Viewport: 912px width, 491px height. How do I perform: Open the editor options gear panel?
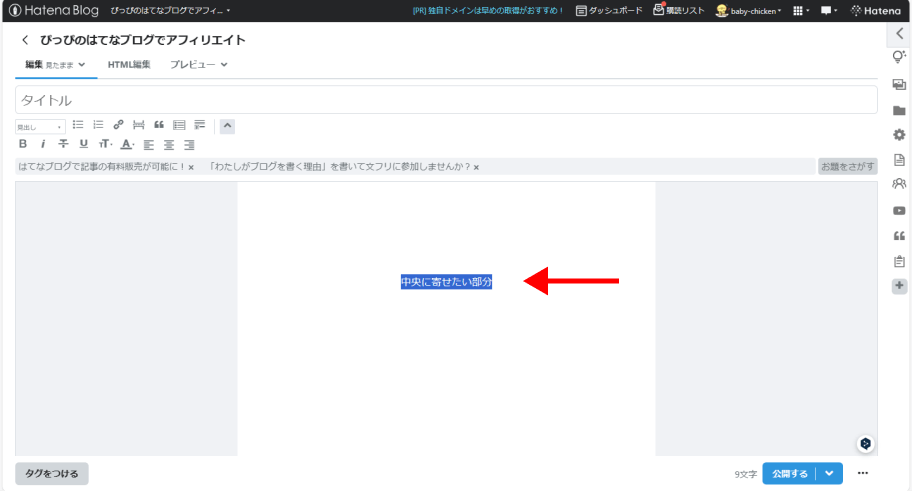(899, 134)
